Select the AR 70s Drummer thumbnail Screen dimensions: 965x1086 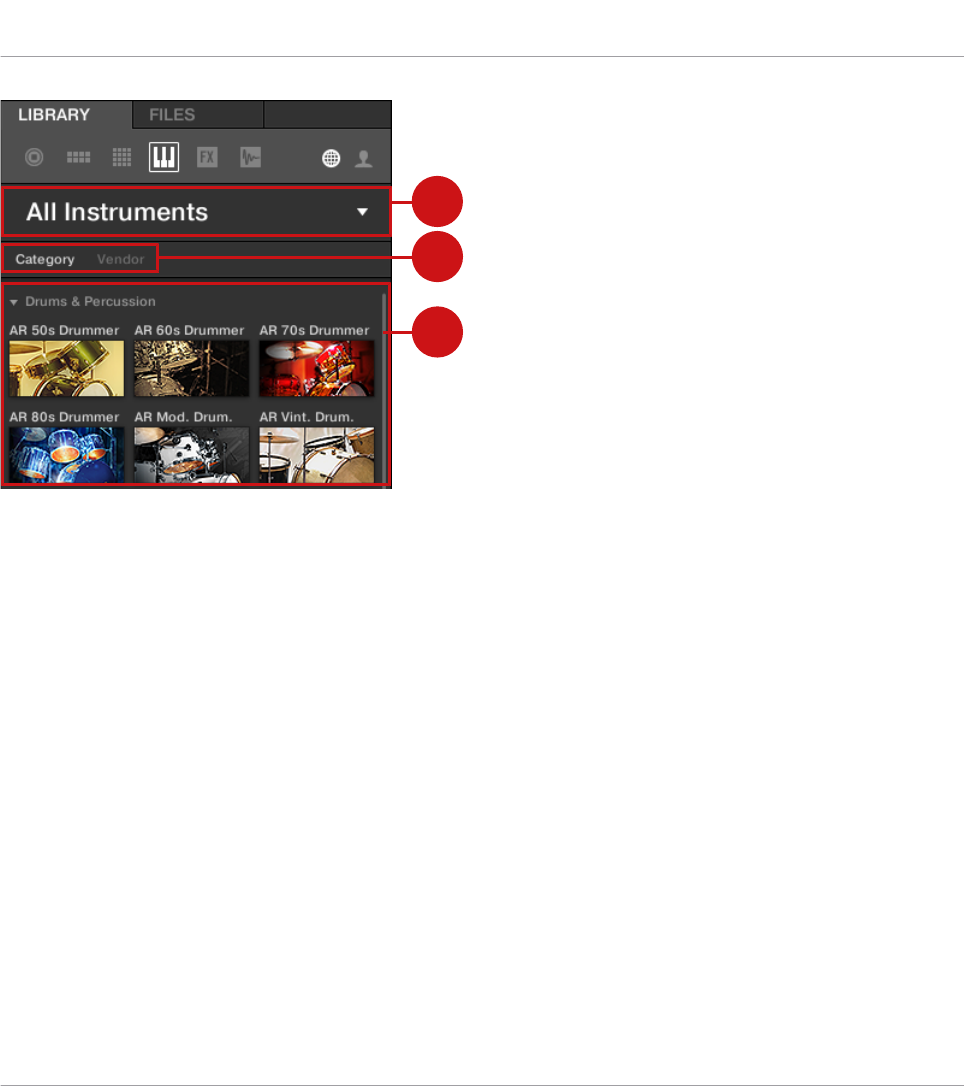point(317,368)
